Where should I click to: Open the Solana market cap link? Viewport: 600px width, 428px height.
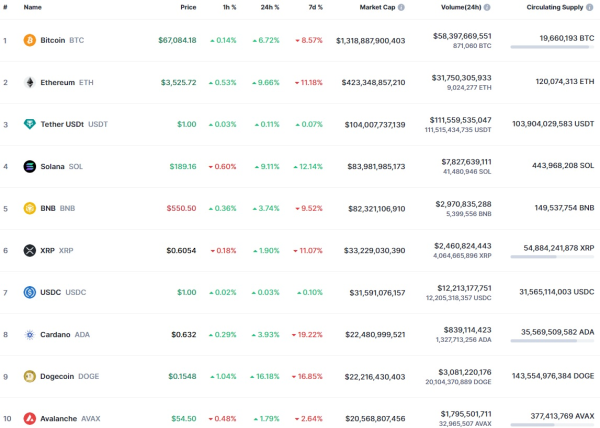click(x=376, y=166)
